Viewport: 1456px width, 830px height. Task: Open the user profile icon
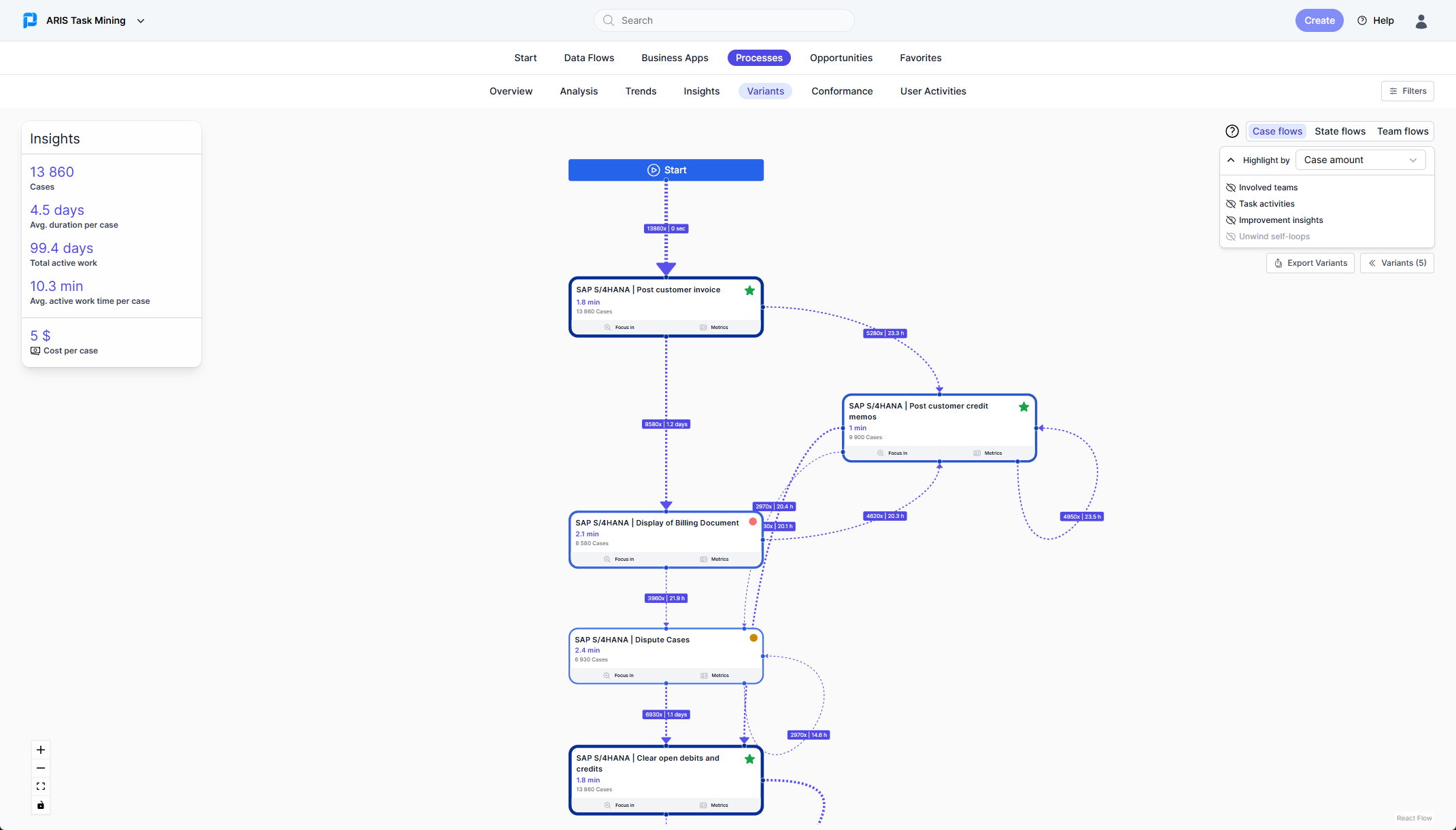click(x=1421, y=21)
